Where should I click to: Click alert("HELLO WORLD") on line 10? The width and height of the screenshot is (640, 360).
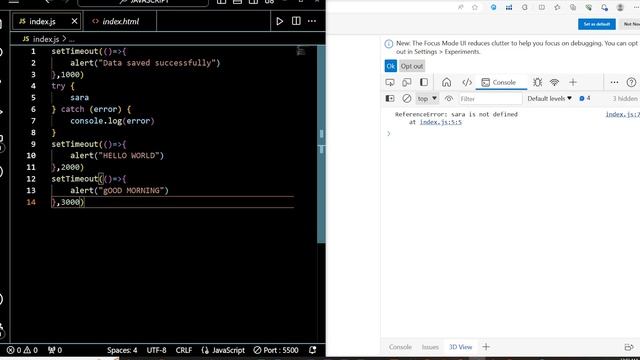(x=117, y=156)
